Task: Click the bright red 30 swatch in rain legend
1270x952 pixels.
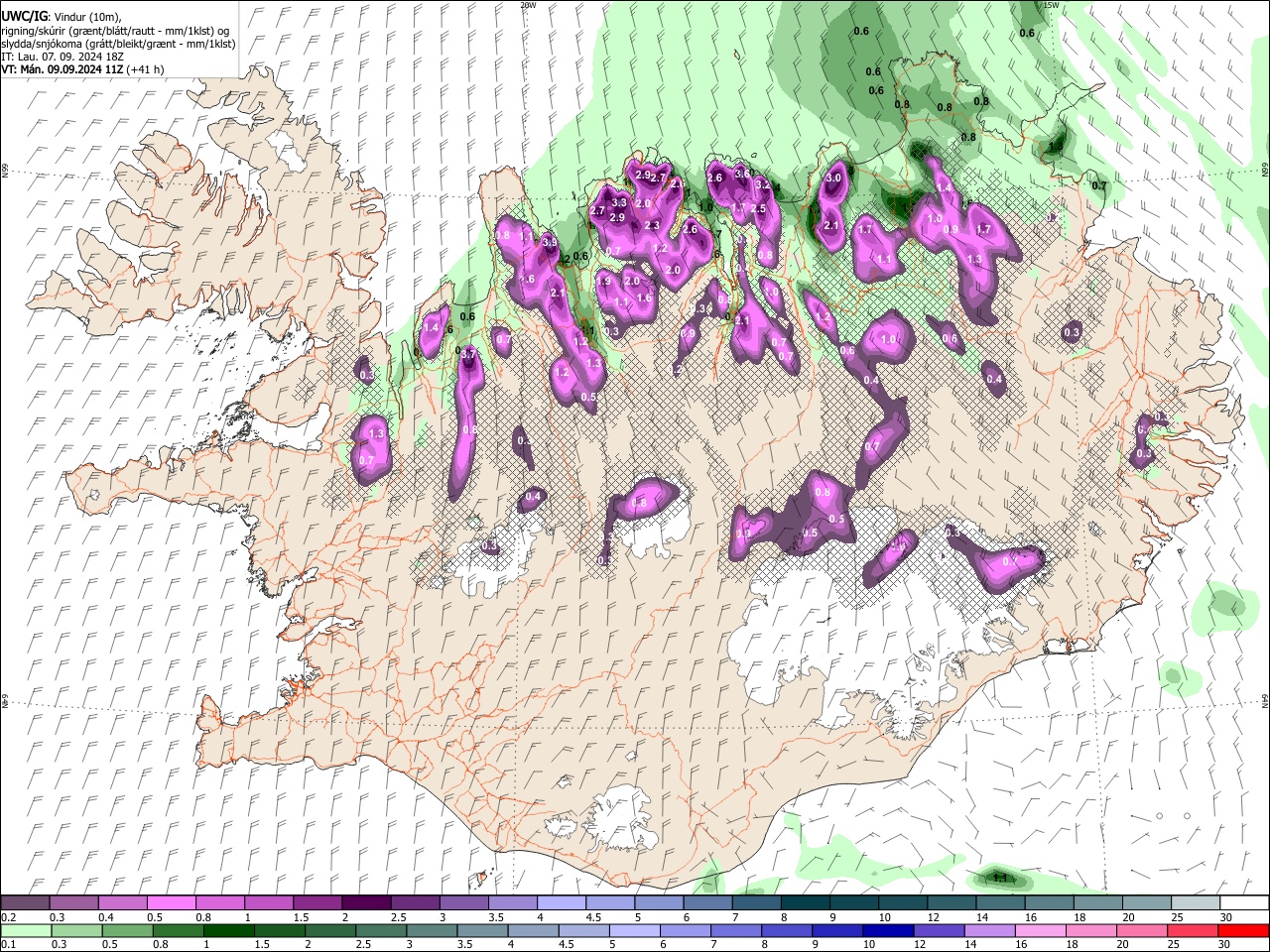Action: tap(1244, 930)
